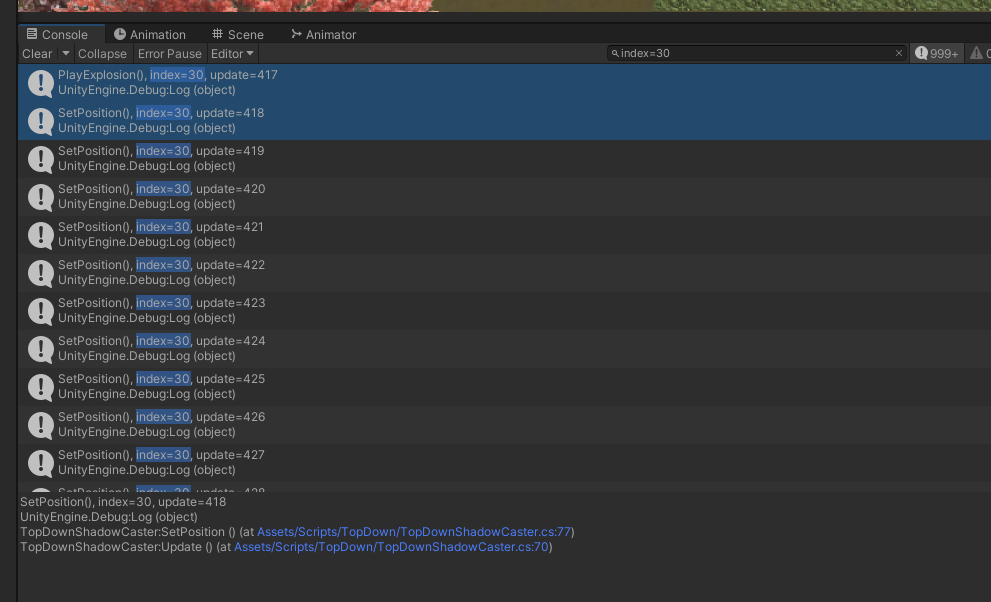Clear the search text with X icon
The width and height of the screenshot is (991, 602).
(898, 54)
